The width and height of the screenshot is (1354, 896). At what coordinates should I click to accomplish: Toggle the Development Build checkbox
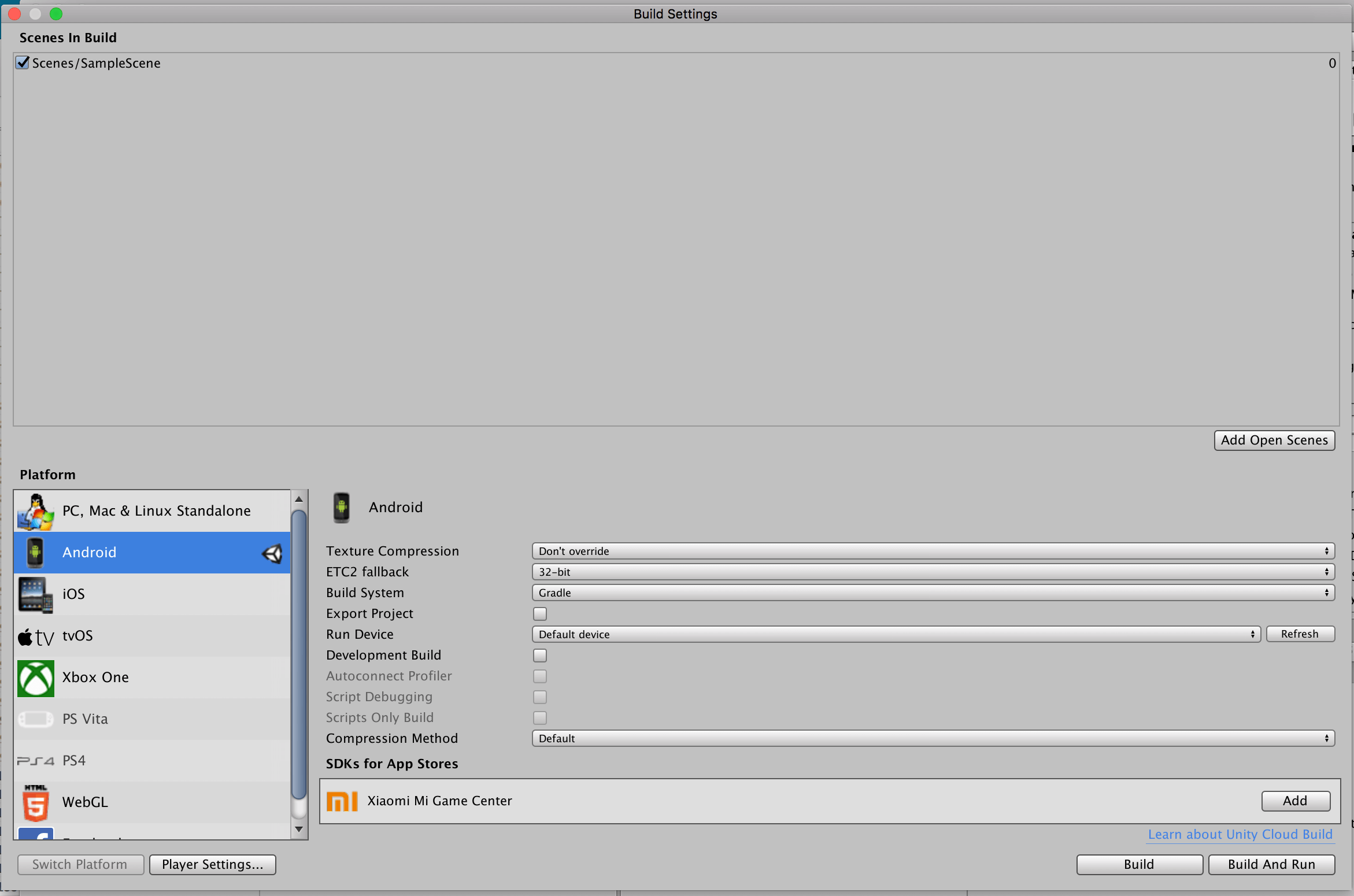click(540, 655)
